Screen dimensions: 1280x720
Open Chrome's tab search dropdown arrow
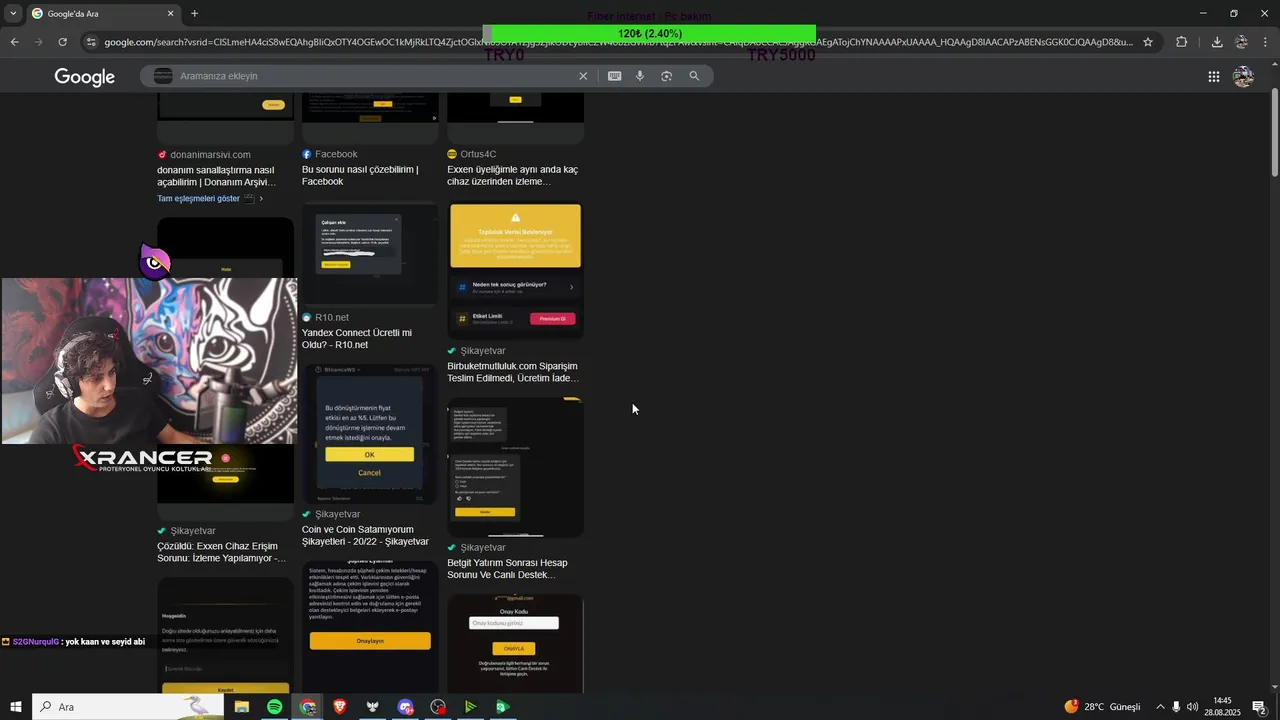click(x=13, y=13)
